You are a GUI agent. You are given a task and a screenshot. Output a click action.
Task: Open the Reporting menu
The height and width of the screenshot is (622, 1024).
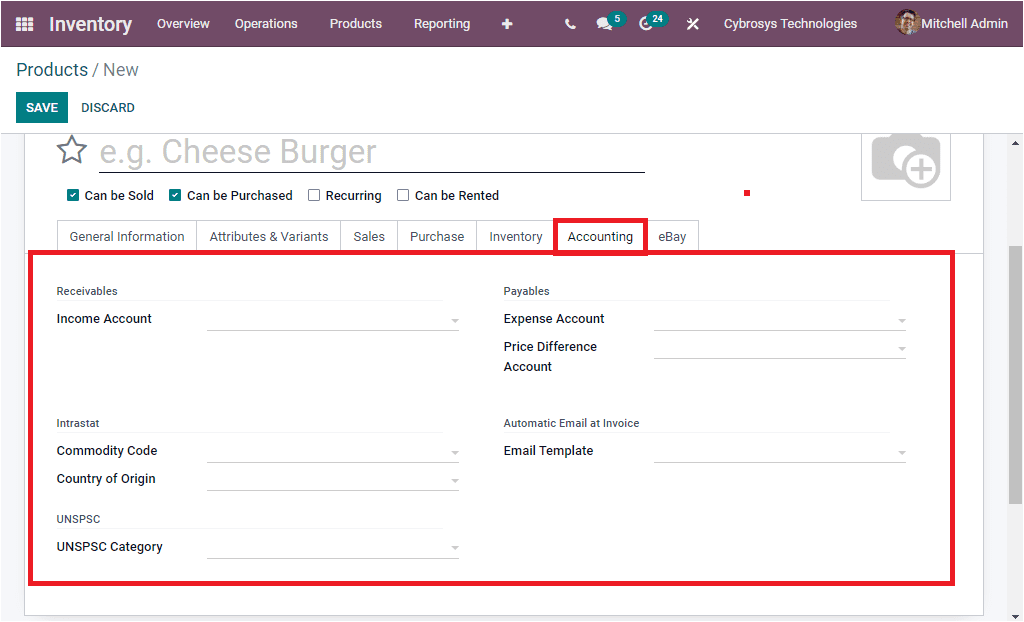tap(441, 23)
